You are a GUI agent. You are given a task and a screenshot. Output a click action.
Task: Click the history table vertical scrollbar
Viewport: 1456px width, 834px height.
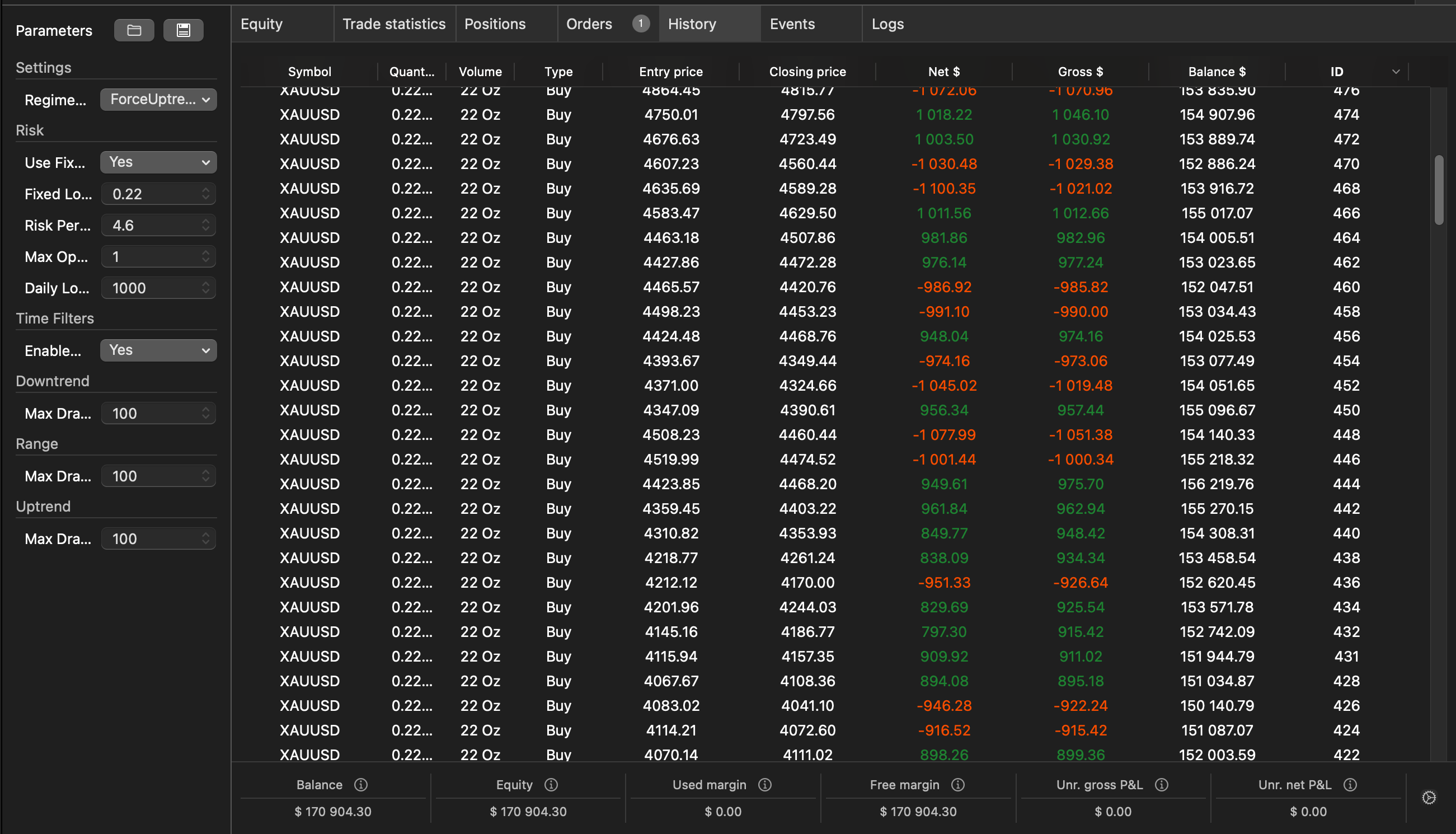[x=1439, y=190]
